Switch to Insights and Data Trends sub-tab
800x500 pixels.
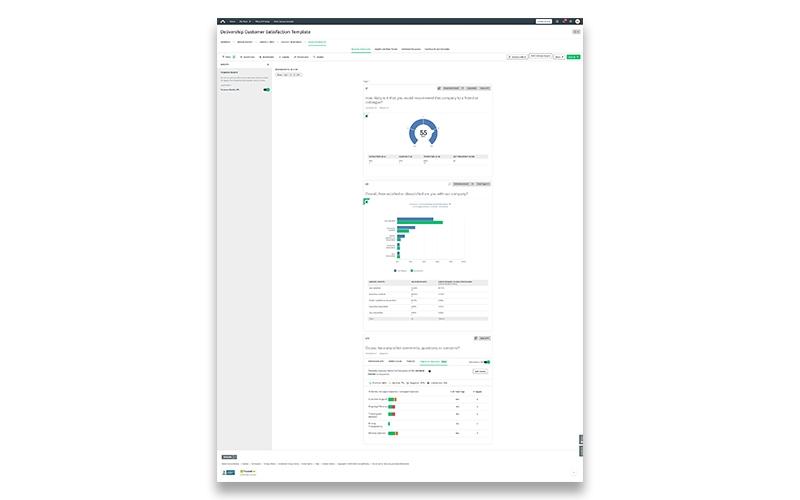click(386, 49)
